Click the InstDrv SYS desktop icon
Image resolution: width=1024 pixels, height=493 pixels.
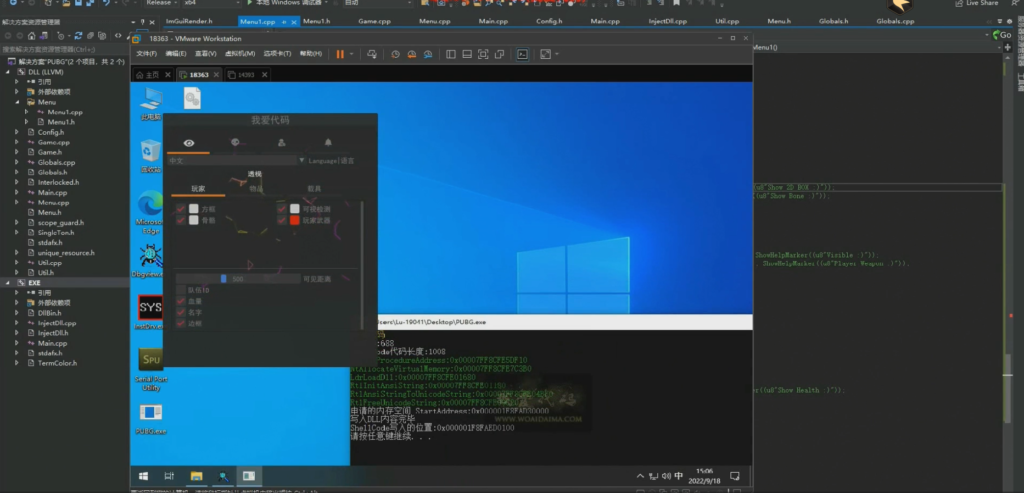pyautogui.click(x=151, y=312)
